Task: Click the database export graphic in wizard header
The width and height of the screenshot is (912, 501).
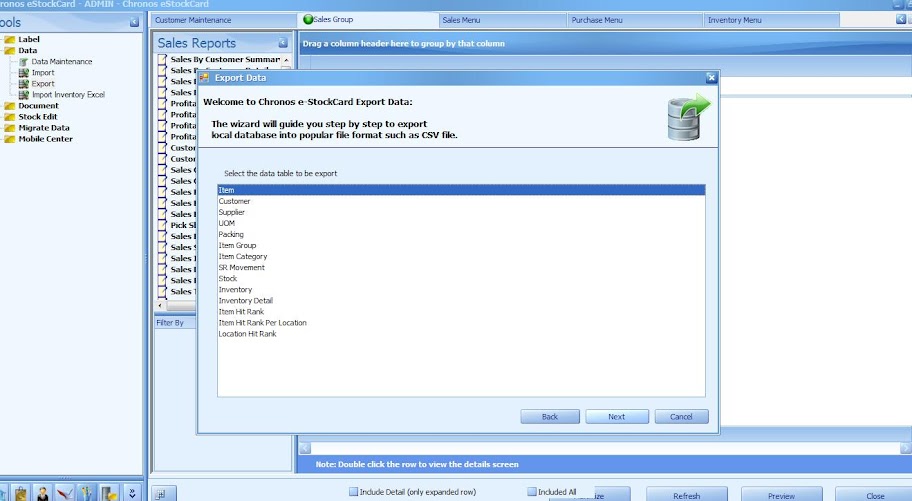Action: click(689, 118)
